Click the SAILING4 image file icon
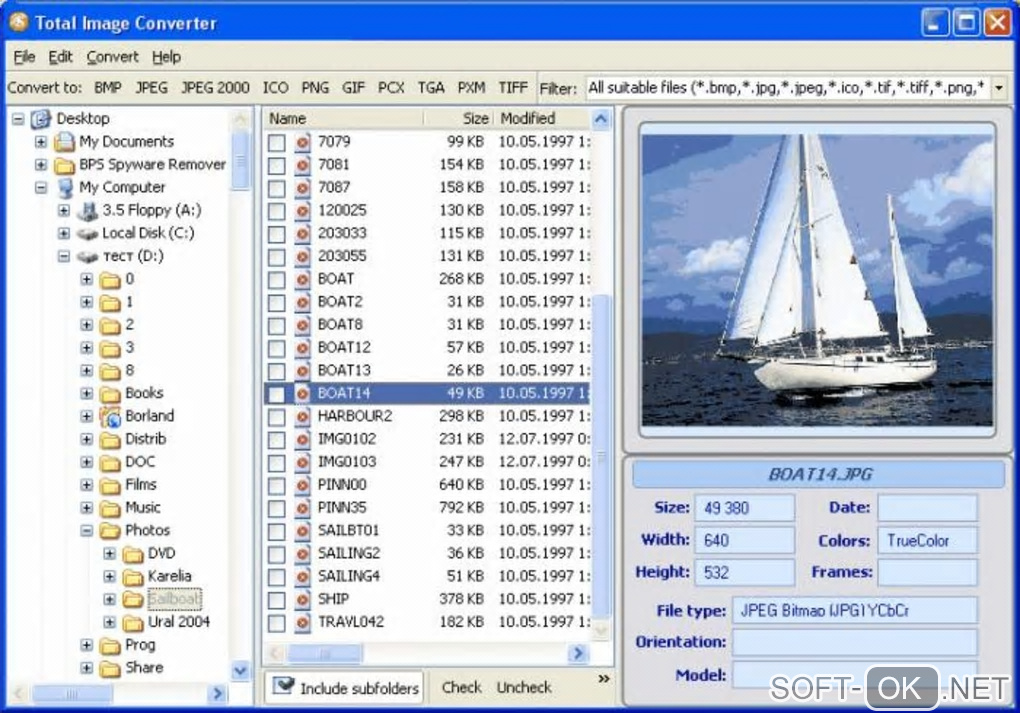1020x713 pixels. (302, 577)
